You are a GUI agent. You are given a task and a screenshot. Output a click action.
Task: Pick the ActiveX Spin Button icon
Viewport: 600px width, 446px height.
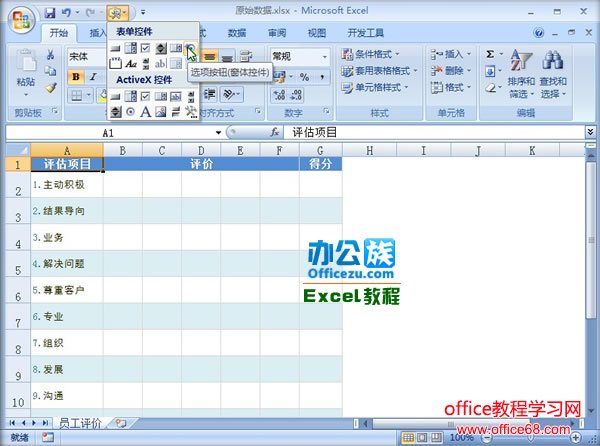(x=115, y=112)
